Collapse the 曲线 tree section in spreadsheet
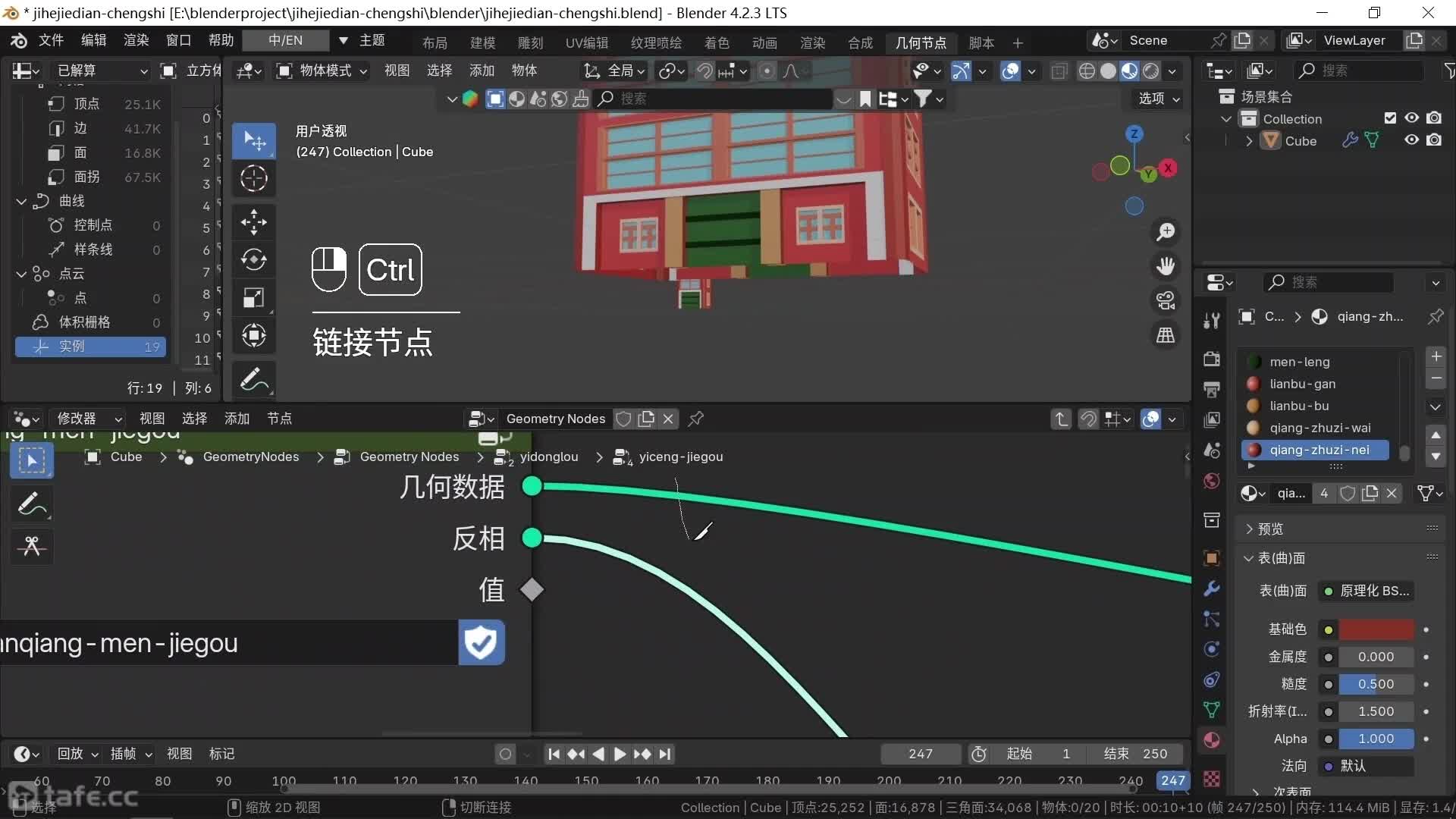 [x=21, y=201]
